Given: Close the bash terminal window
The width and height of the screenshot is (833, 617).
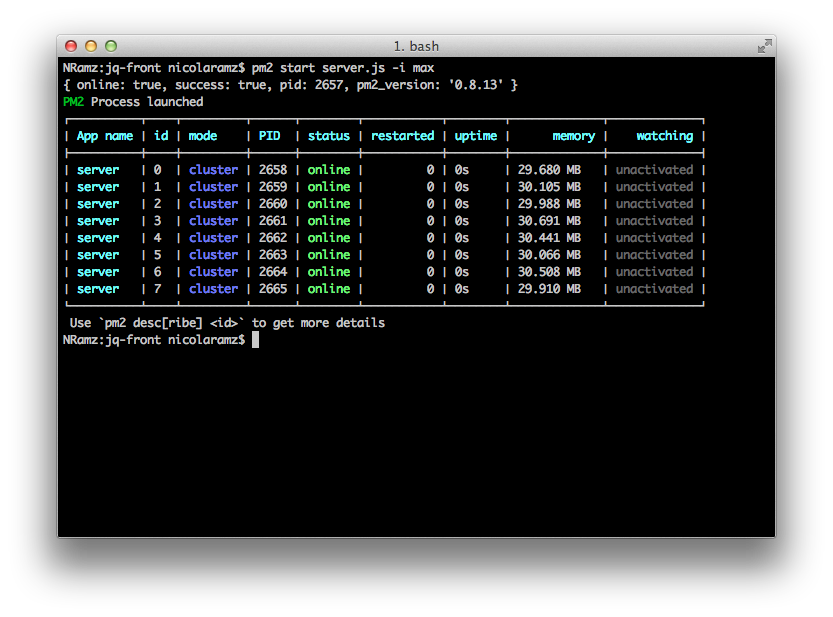Looking at the screenshot, I should click(x=71, y=46).
